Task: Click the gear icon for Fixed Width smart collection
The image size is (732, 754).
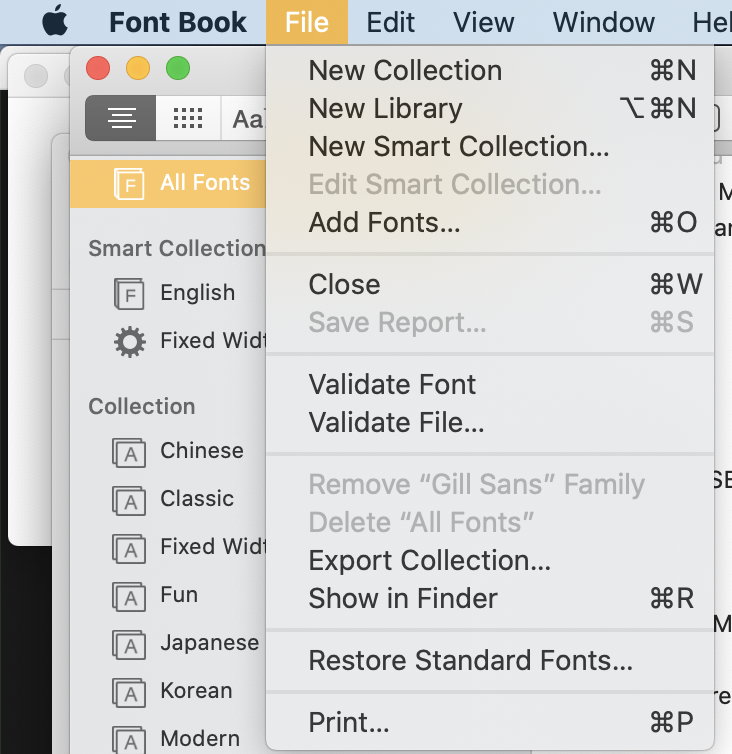Action: [130, 342]
